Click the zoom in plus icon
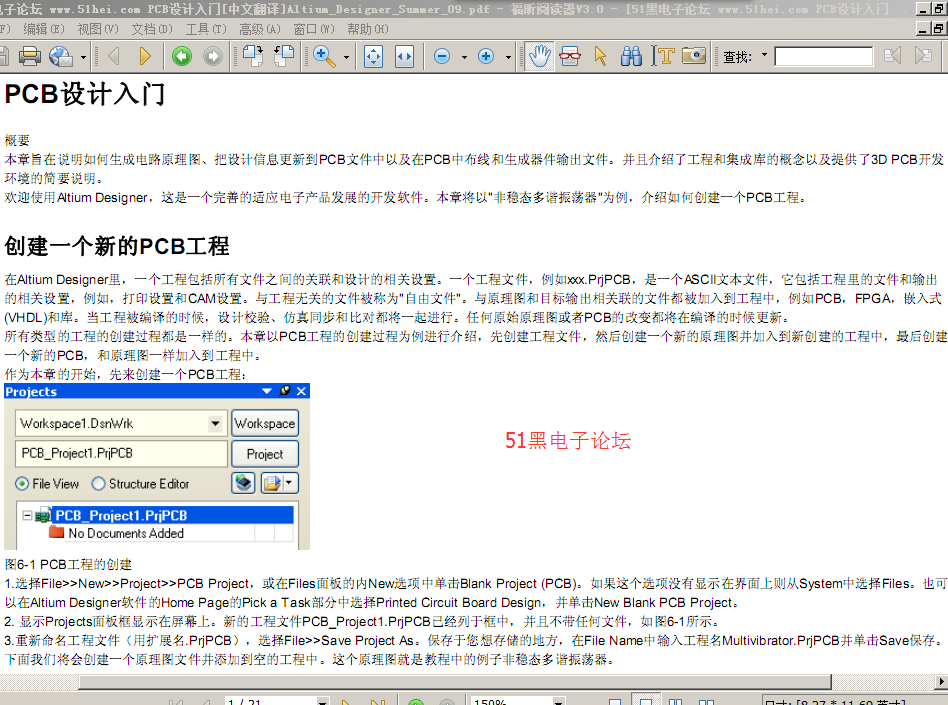The image size is (948, 705). (485, 56)
